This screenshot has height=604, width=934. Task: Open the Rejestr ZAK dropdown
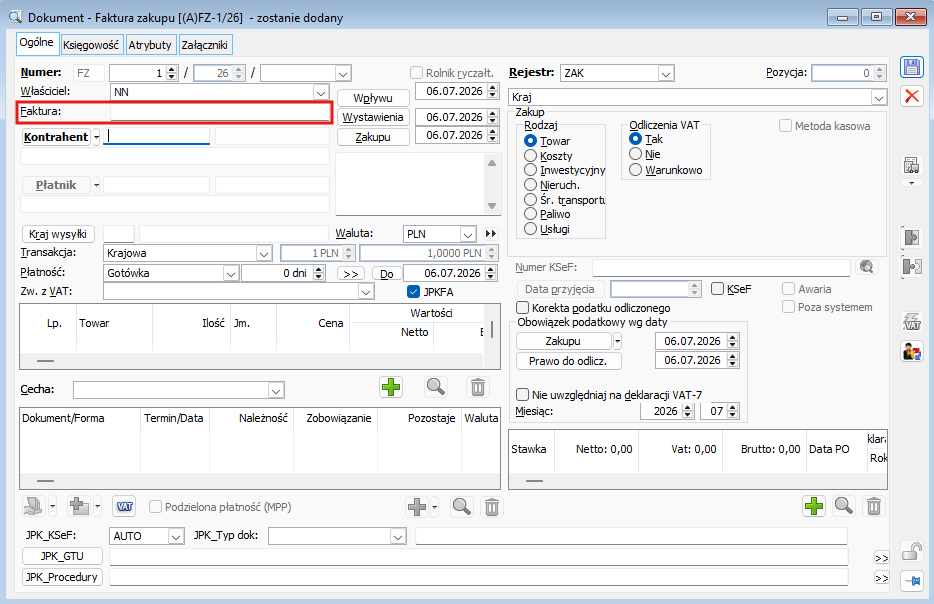coord(665,73)
